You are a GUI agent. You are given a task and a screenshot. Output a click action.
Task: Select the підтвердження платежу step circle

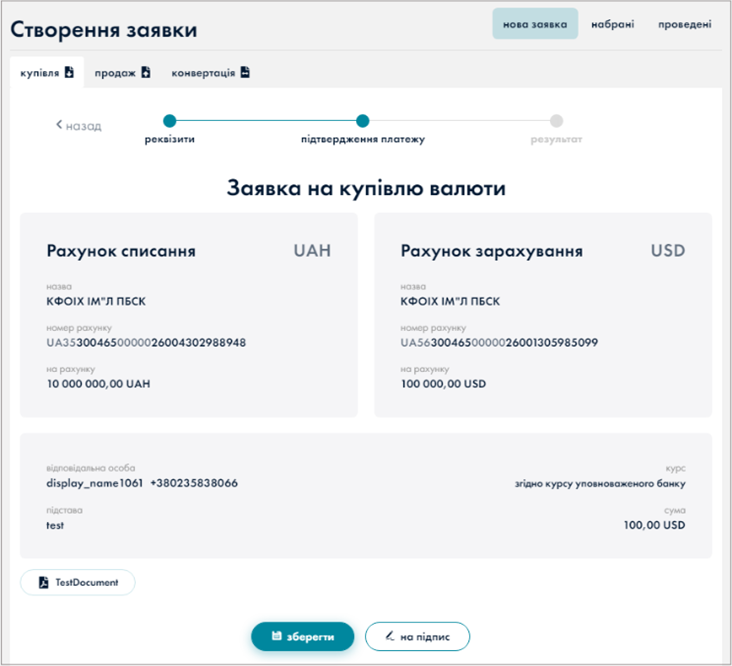[x=362, y=121]
